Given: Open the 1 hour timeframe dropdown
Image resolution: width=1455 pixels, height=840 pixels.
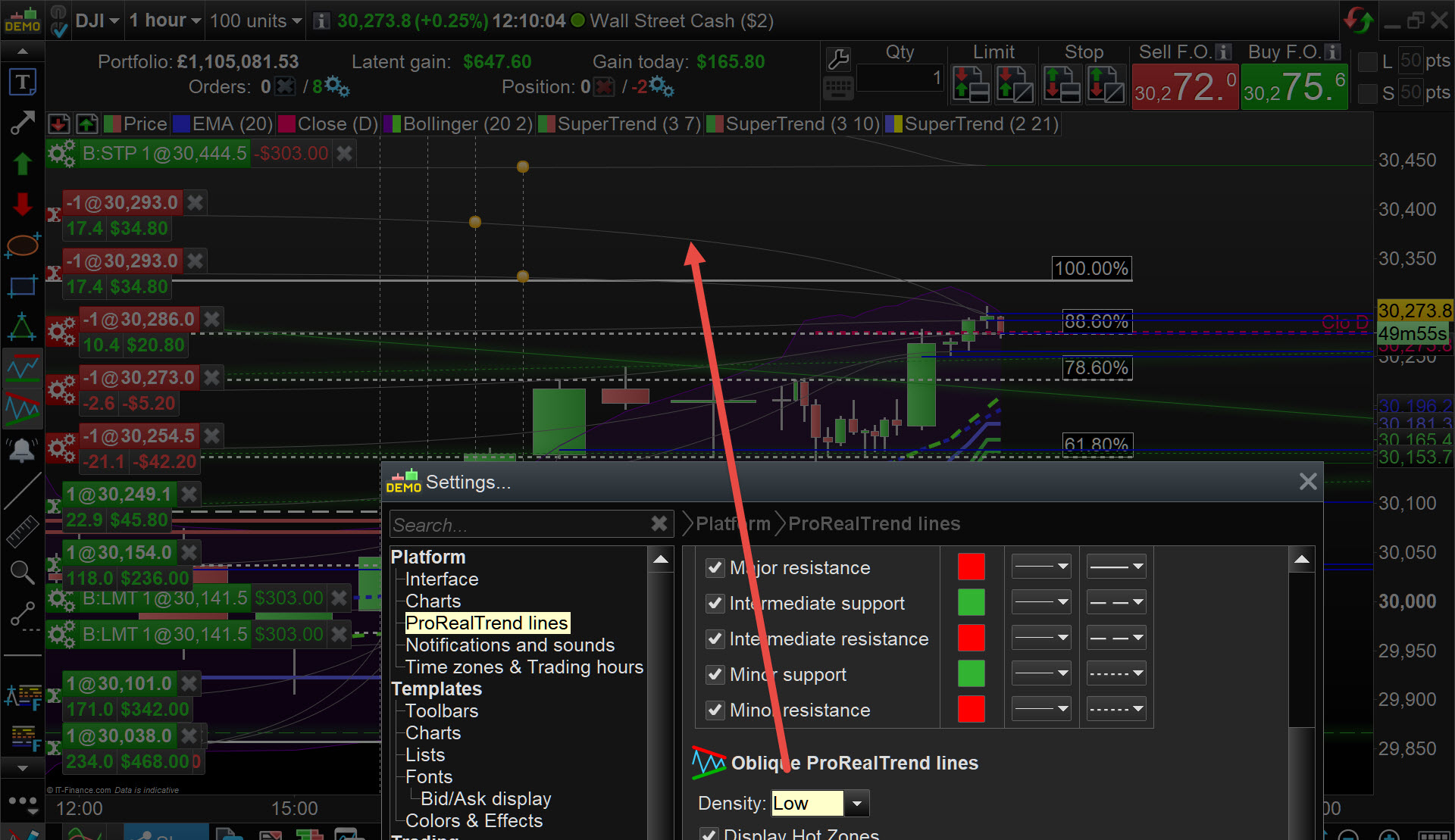Looking at the screenshot, I should (164, 20).
